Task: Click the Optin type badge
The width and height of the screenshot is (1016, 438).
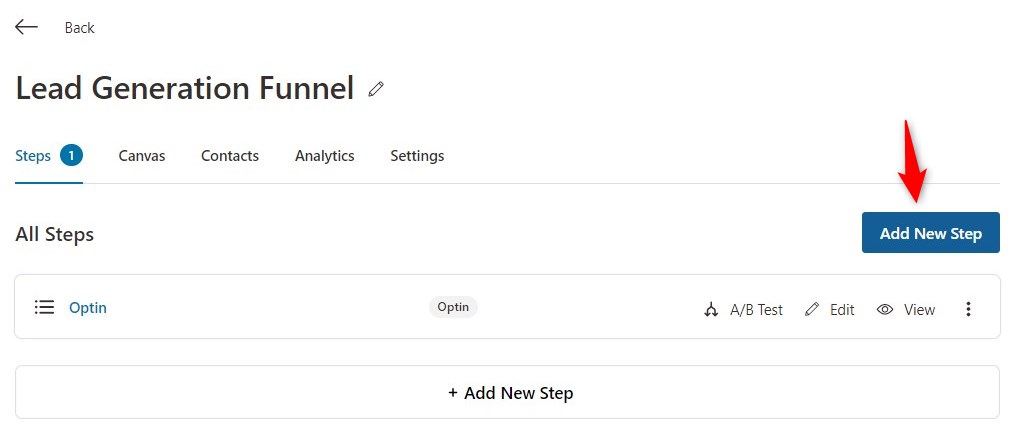Action: pyautogui.click(x=453, y=306)
